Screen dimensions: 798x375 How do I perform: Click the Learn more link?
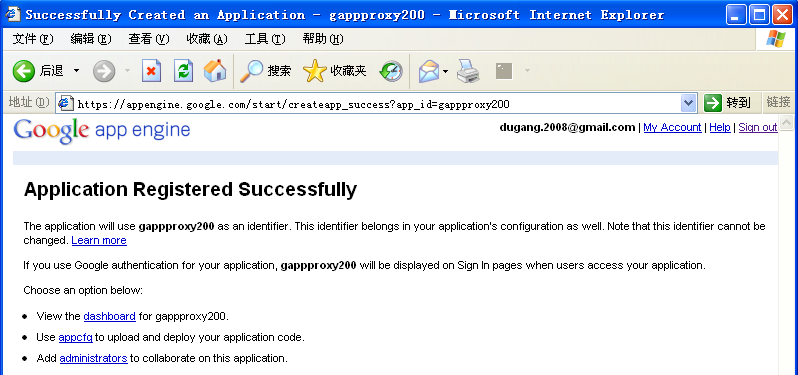(99, 240)
